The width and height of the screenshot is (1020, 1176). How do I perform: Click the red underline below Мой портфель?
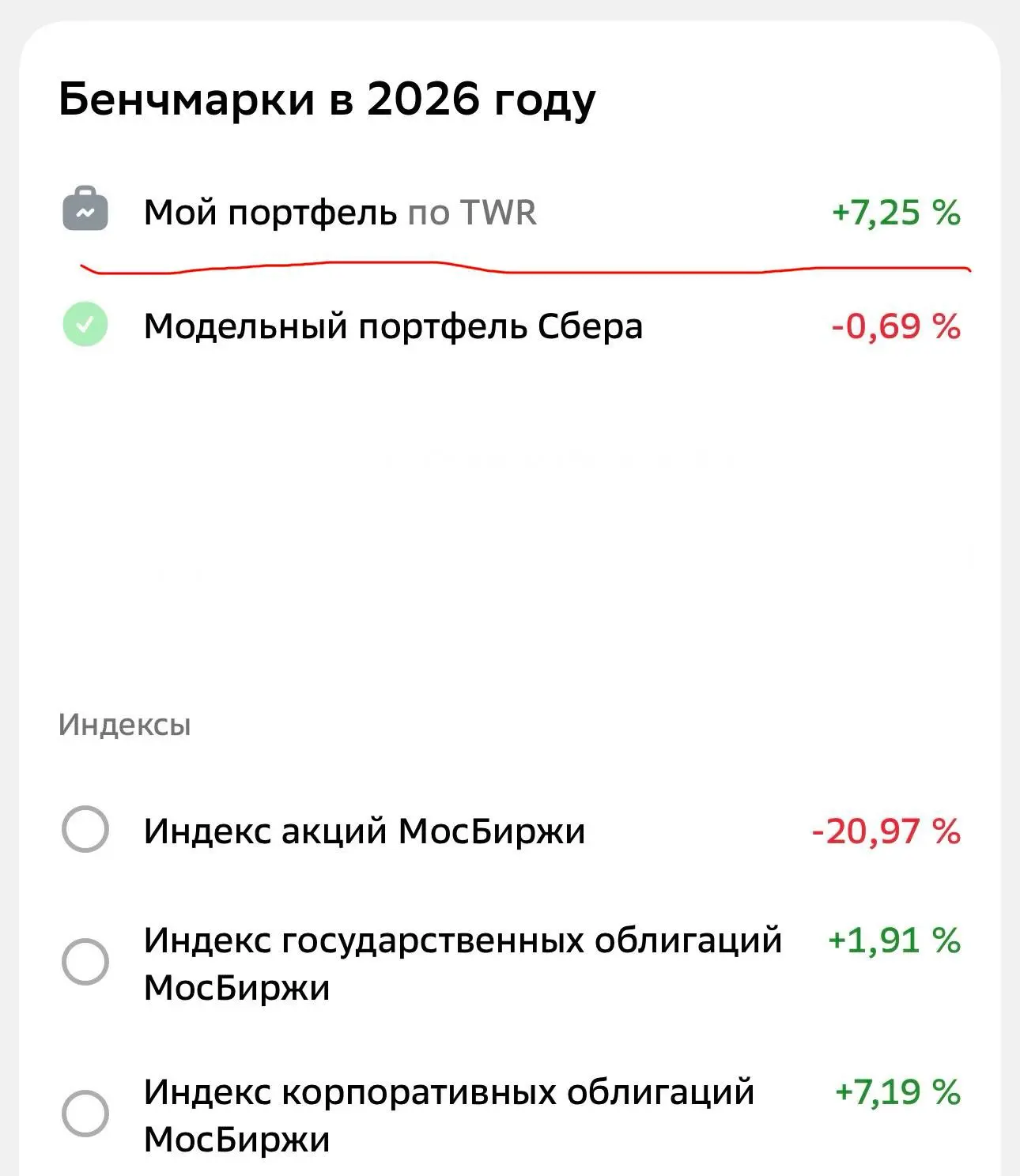coord(526,268)
